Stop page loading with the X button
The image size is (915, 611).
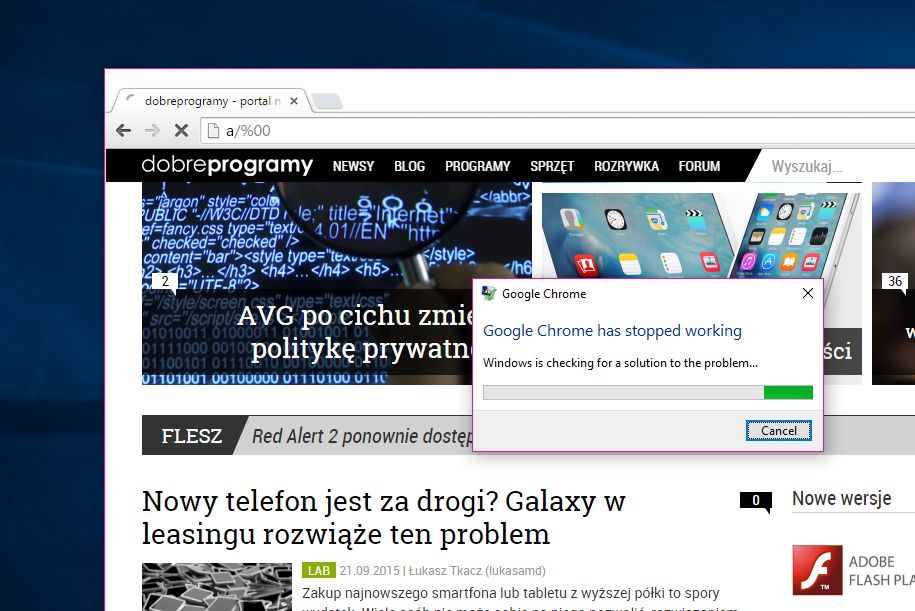(x=181, y=130)
